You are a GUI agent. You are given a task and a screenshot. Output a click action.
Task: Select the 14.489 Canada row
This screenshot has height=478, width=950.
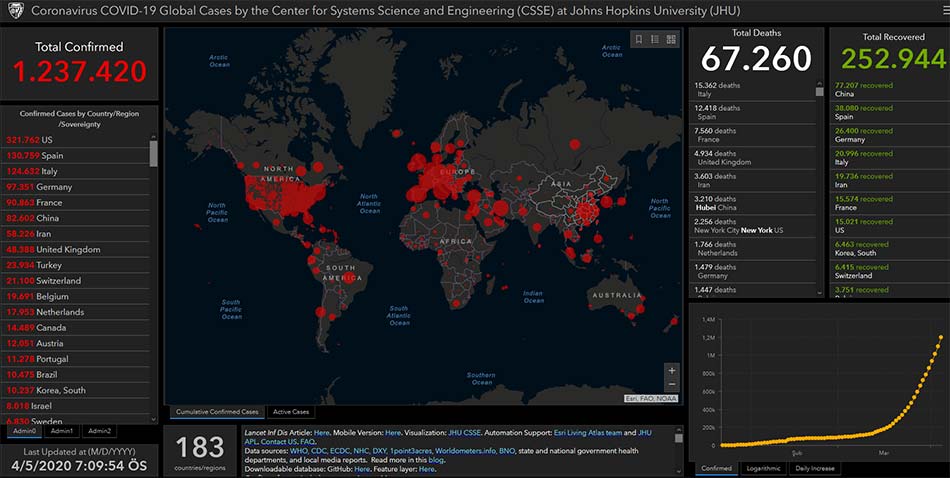[75, 328]
